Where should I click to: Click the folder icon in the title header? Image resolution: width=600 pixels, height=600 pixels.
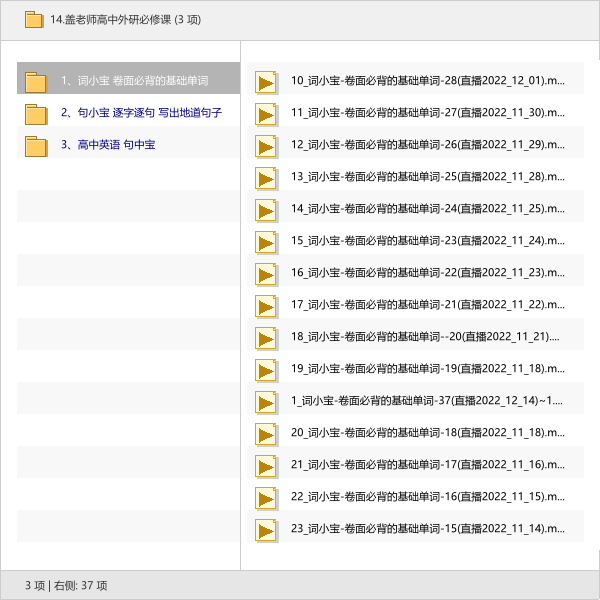(x=34, y=19)
